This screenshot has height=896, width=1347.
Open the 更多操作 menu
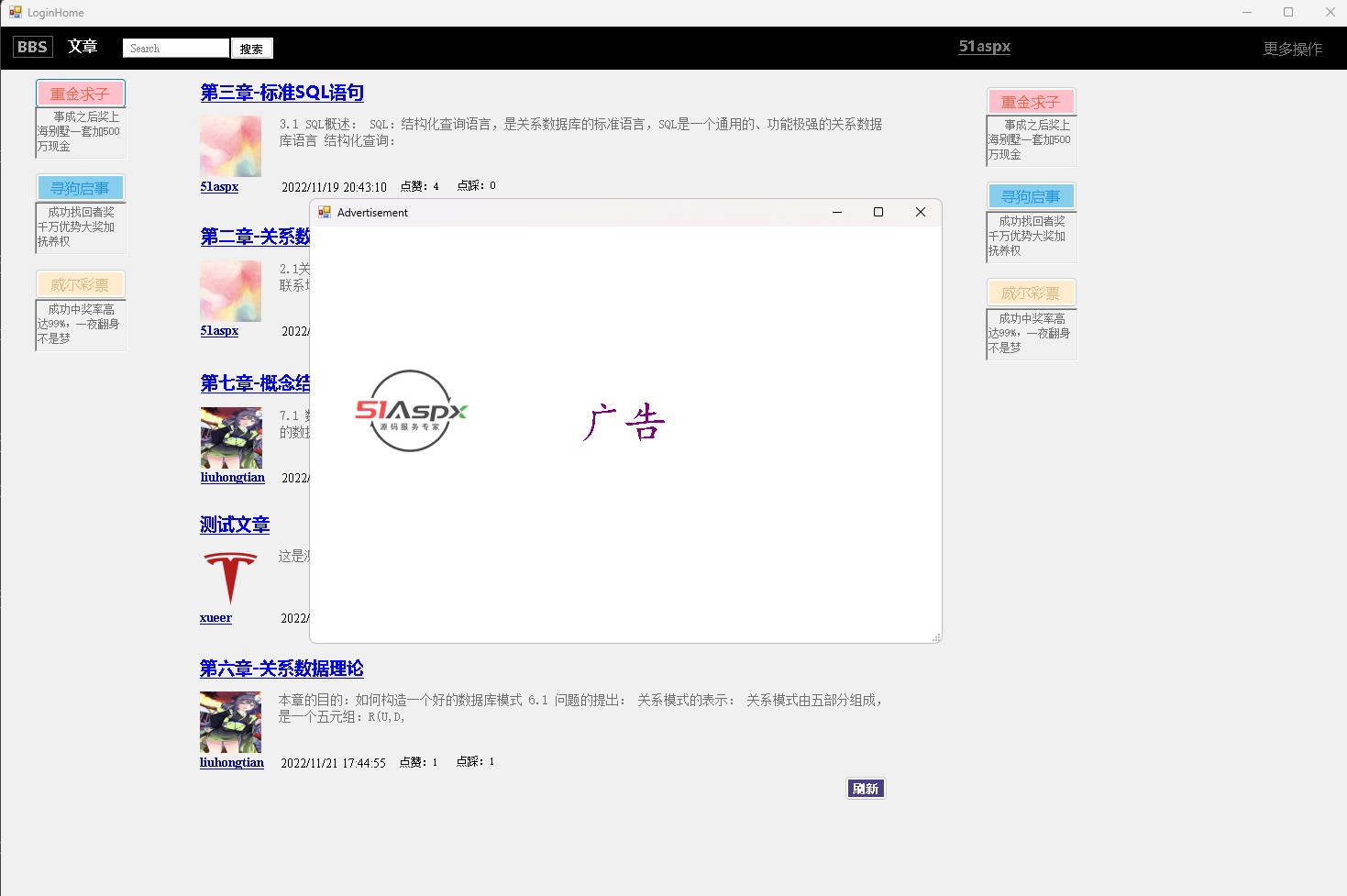[x=1293, y=49]
